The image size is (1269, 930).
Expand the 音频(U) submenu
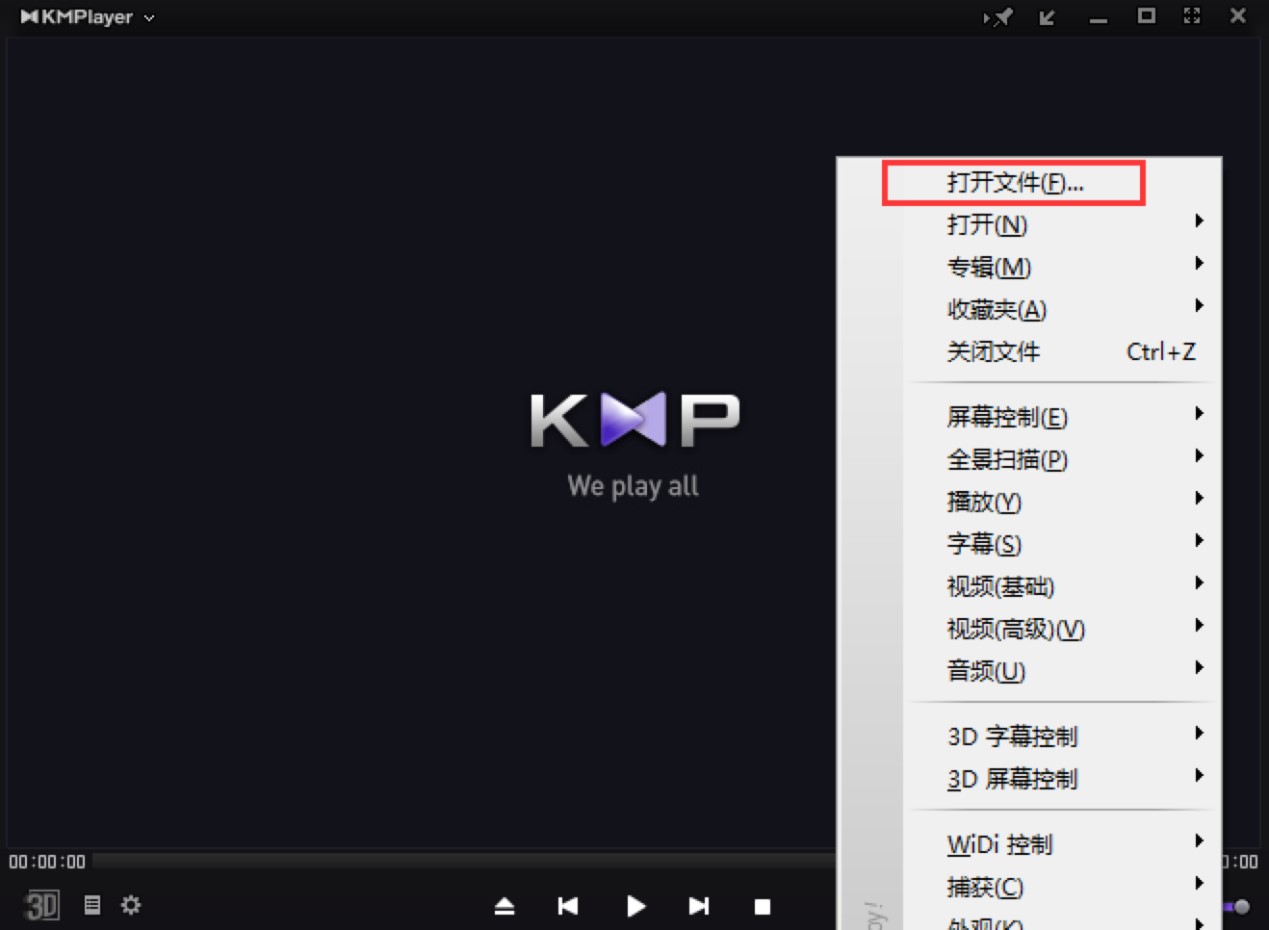click(985, 672)
